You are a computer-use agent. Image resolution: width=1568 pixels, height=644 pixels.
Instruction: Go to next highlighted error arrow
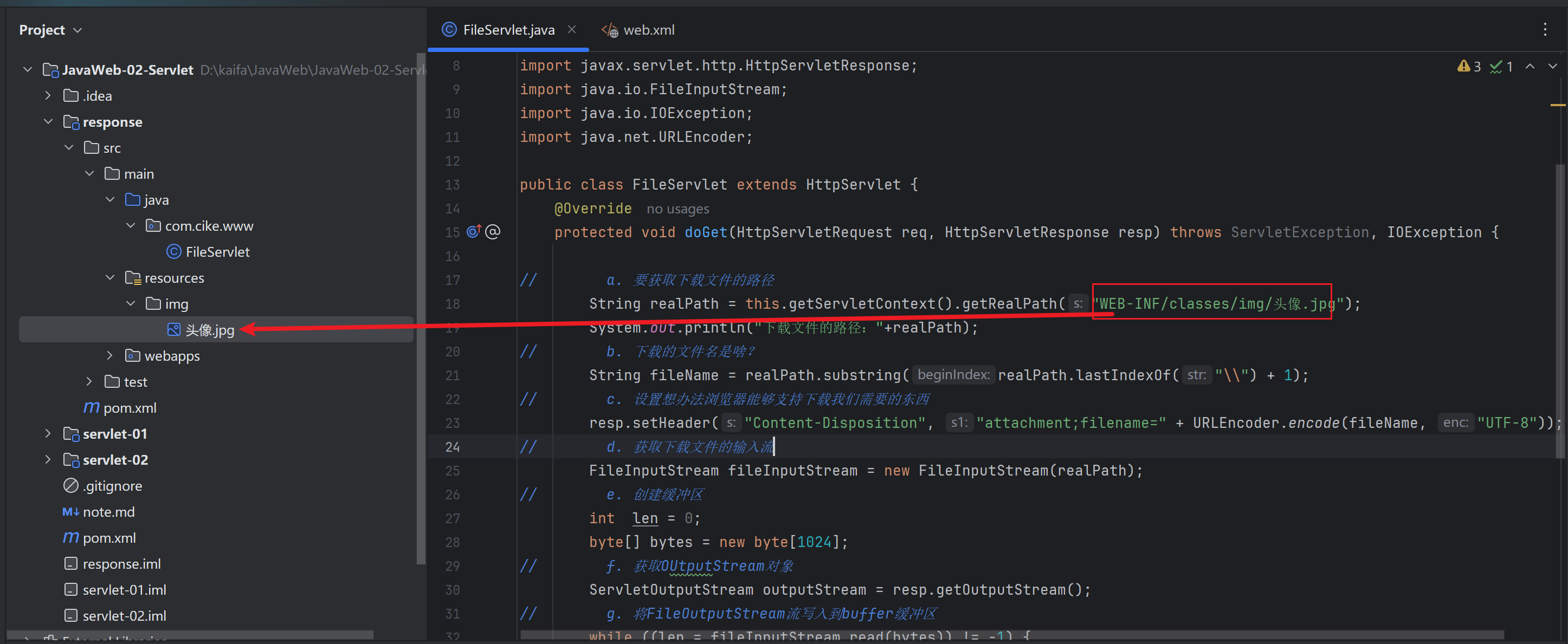coord(1552,66)
